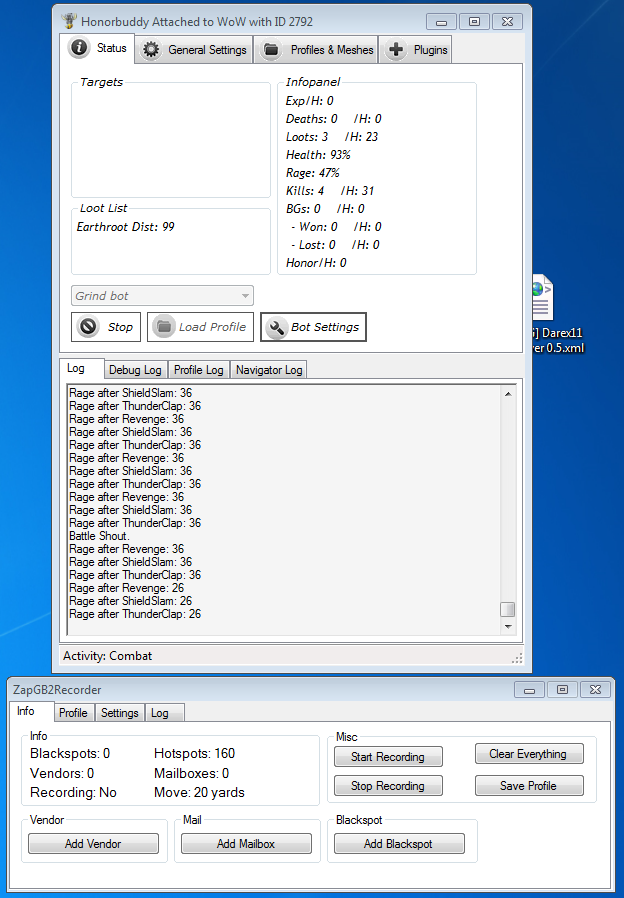This screenshot has width=624, height=898.
Task: Click the folder icon on Profiles & Meshes tab
Action: [271, 50]
